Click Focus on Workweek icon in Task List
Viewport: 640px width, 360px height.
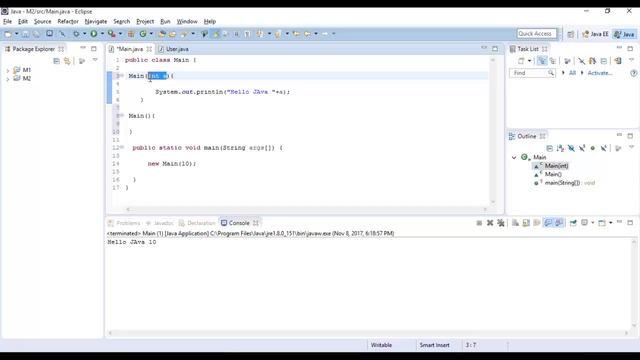[x=567, y=61]
